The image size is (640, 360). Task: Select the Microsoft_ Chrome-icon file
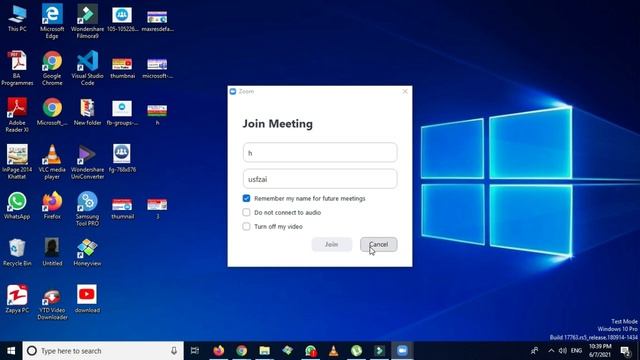tap(52, 111)
